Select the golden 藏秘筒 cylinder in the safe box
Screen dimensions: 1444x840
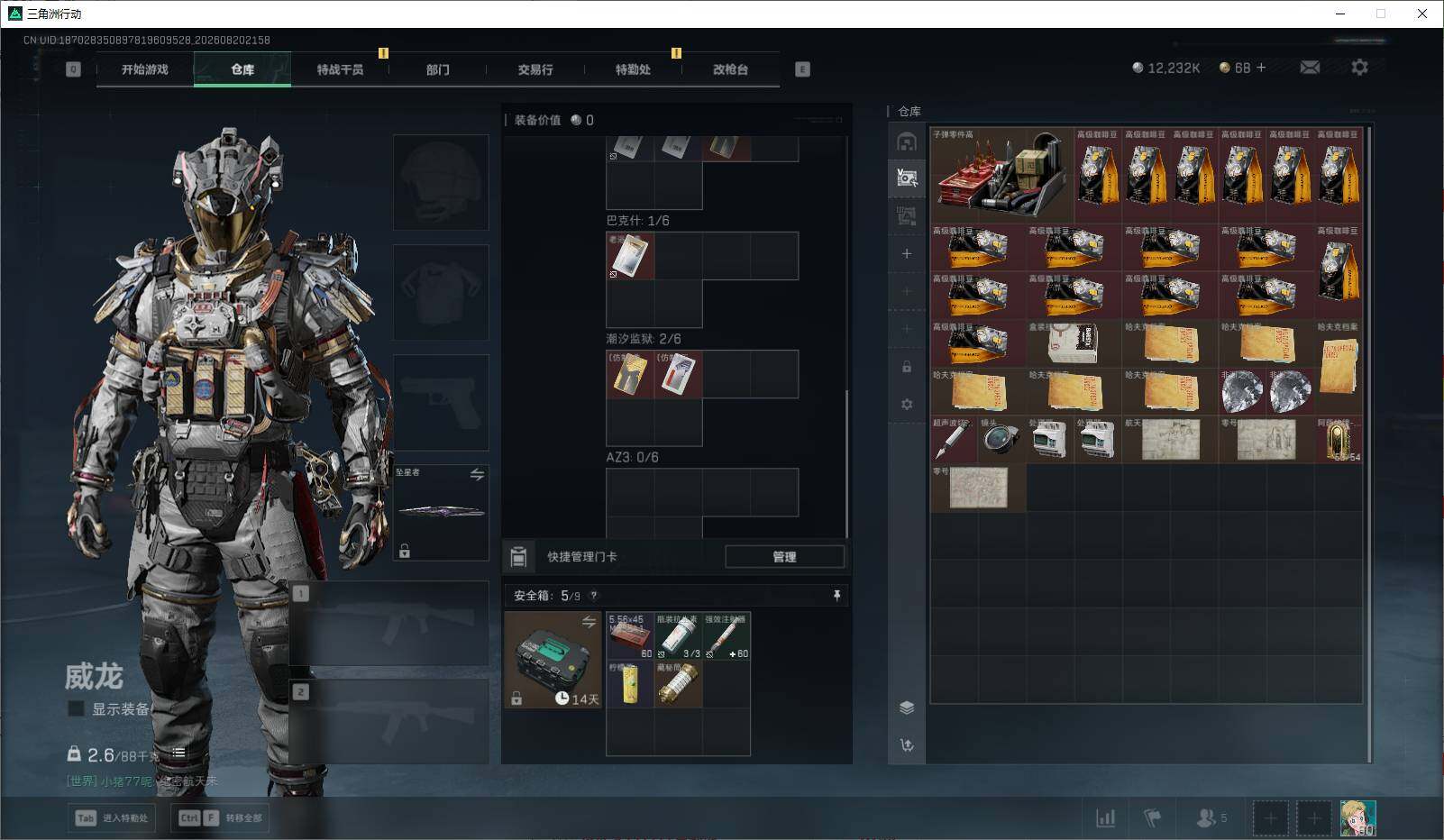(678, 684)
